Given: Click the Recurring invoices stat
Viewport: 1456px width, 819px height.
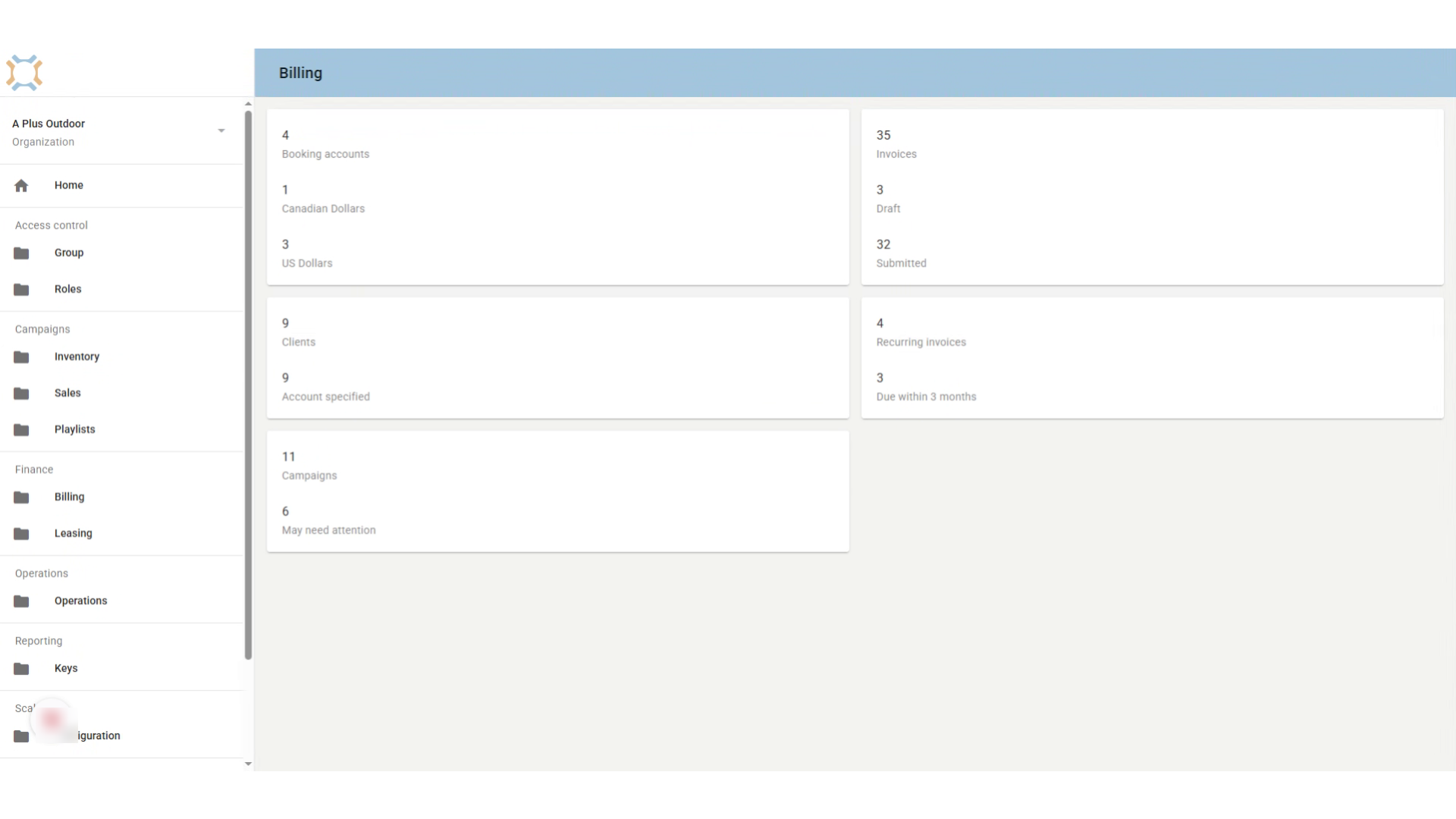Looking at the screenshot, I should pos(921,332).
